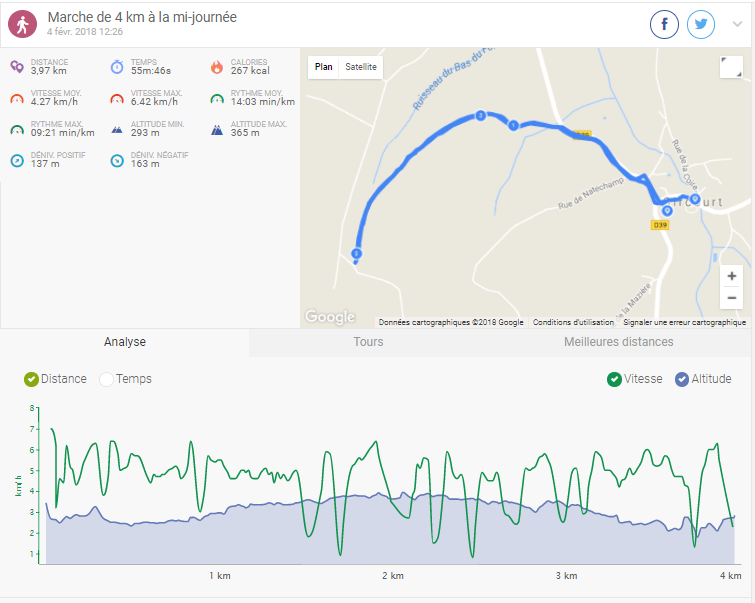Click the flame calories icon
Screen dimensions: 755x603
point(217,67)
